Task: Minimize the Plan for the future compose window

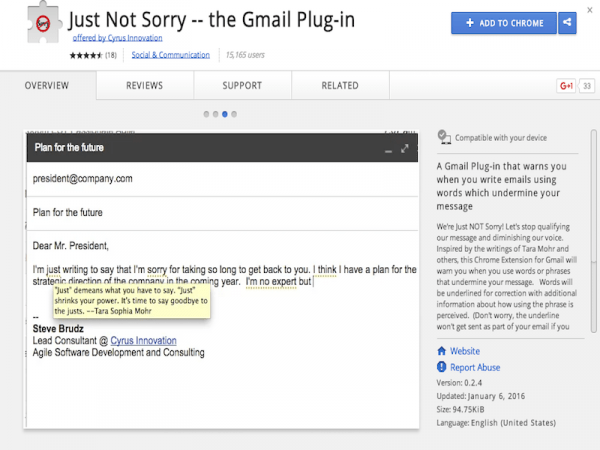Action: (389, 149)
